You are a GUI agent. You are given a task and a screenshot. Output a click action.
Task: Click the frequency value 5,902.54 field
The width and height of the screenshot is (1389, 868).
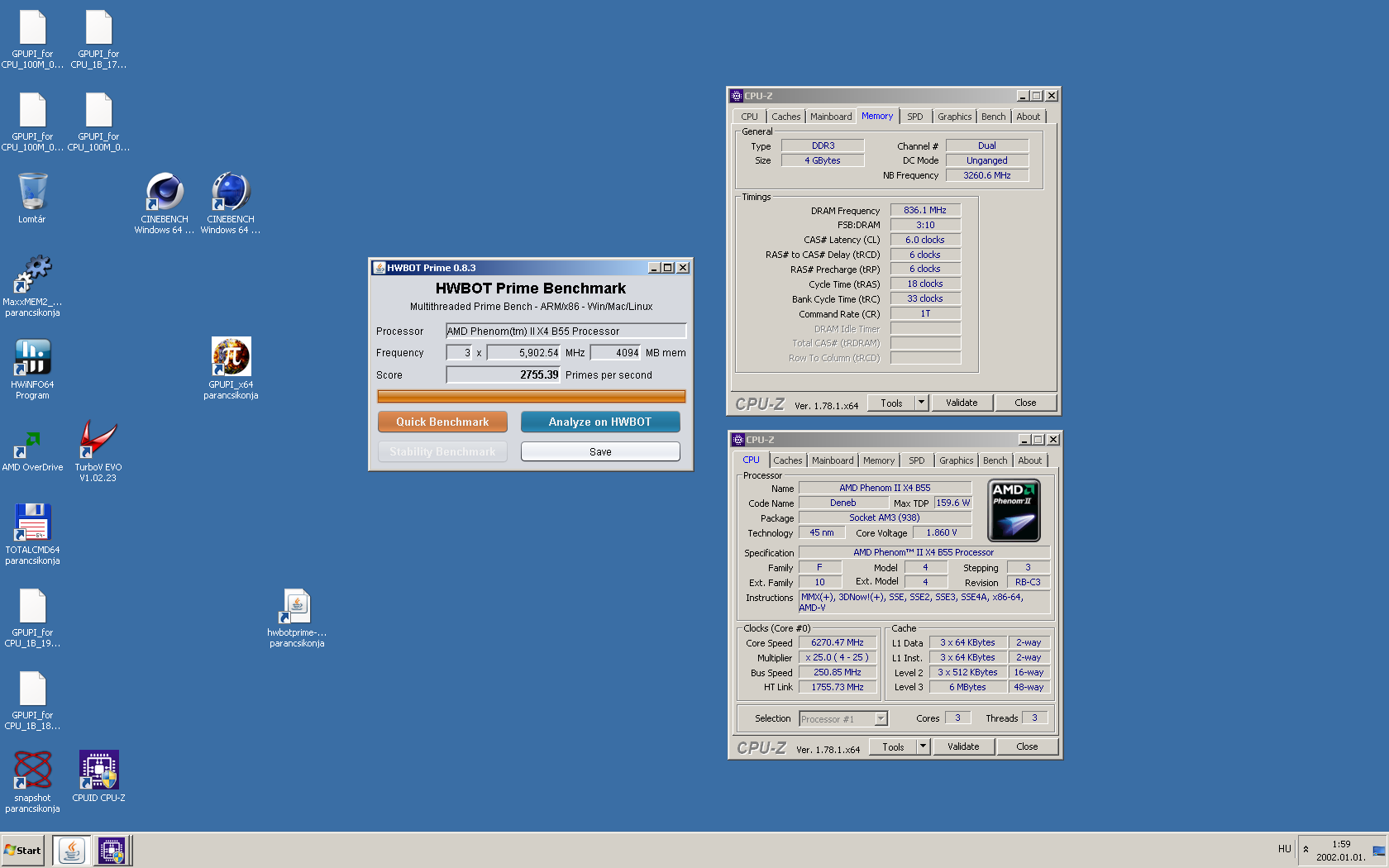click(523, 352)
